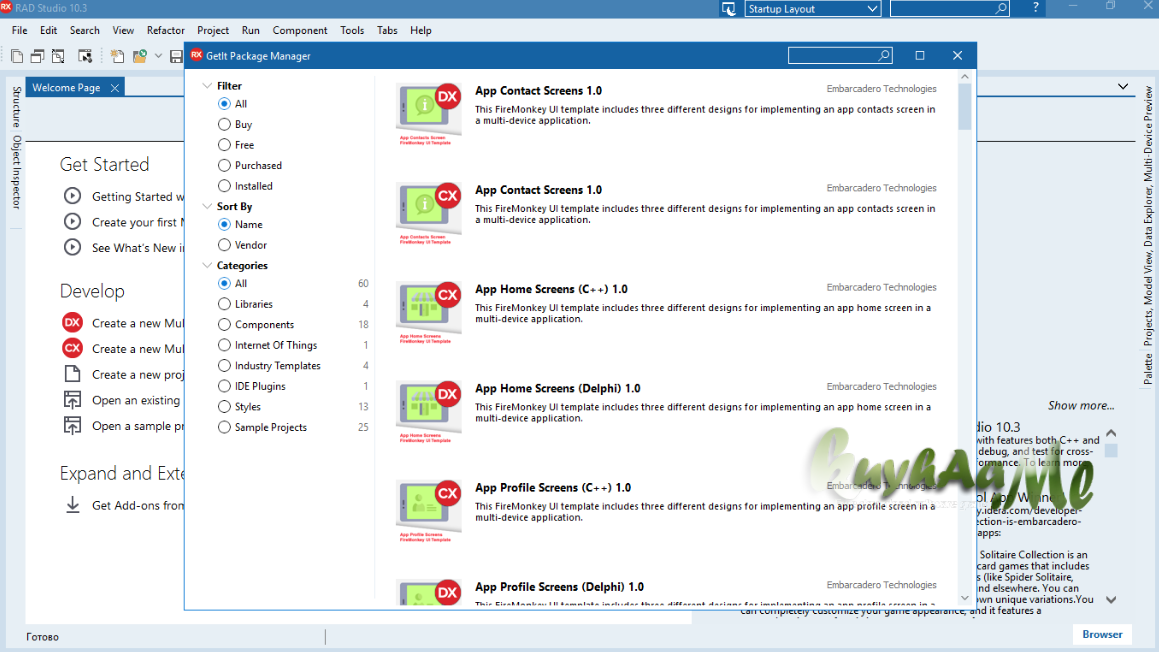The image size is (1159, 652).
Task: Open the Project menu
Action: pos(213,30)
